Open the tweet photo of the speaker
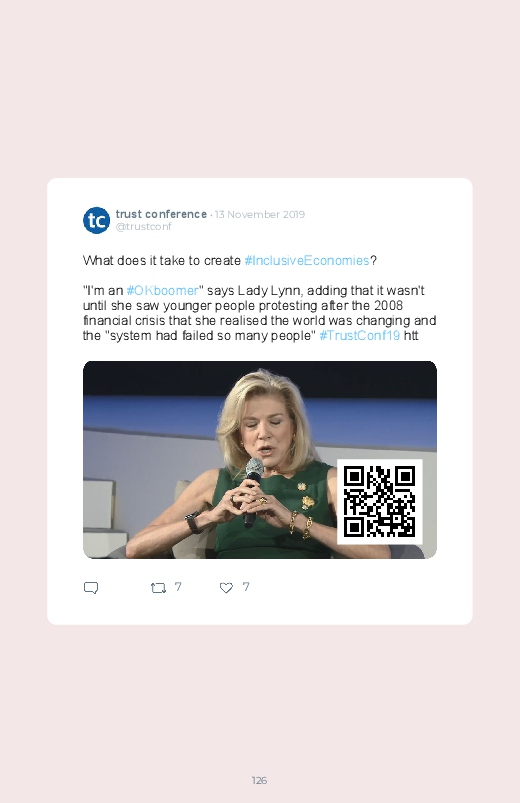Screen dimensions: 520x803 point(260,459)
